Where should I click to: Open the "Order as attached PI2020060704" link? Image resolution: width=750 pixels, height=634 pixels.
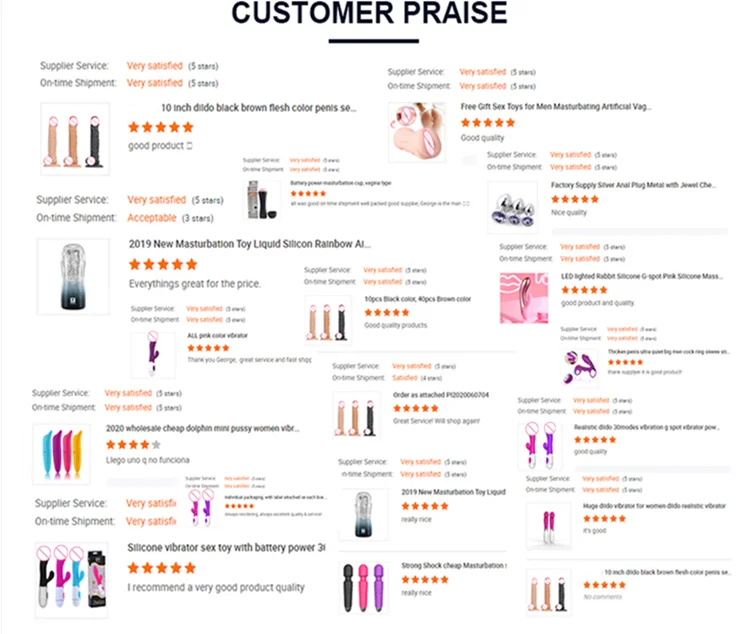click(441, 395)
